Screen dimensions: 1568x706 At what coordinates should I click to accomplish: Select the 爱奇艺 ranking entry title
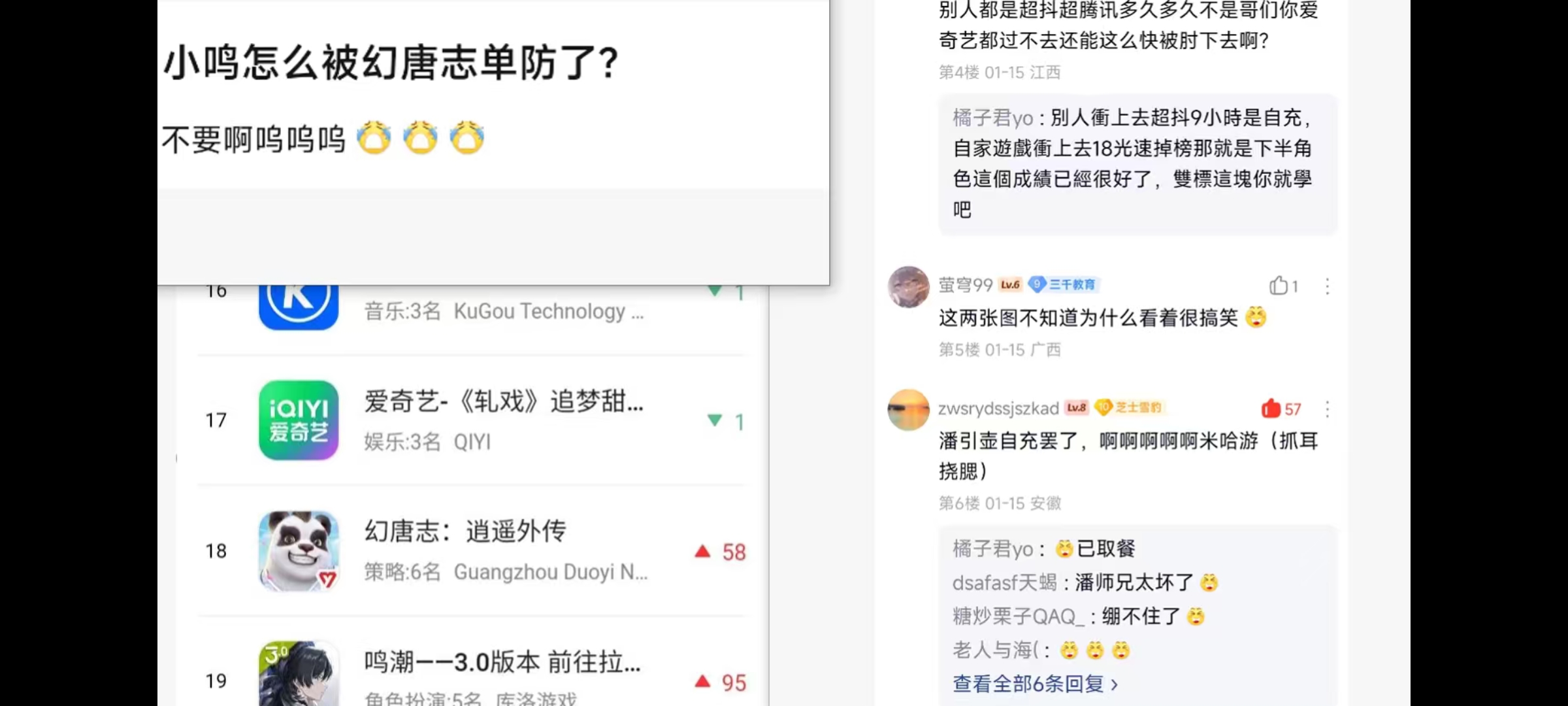504,401
